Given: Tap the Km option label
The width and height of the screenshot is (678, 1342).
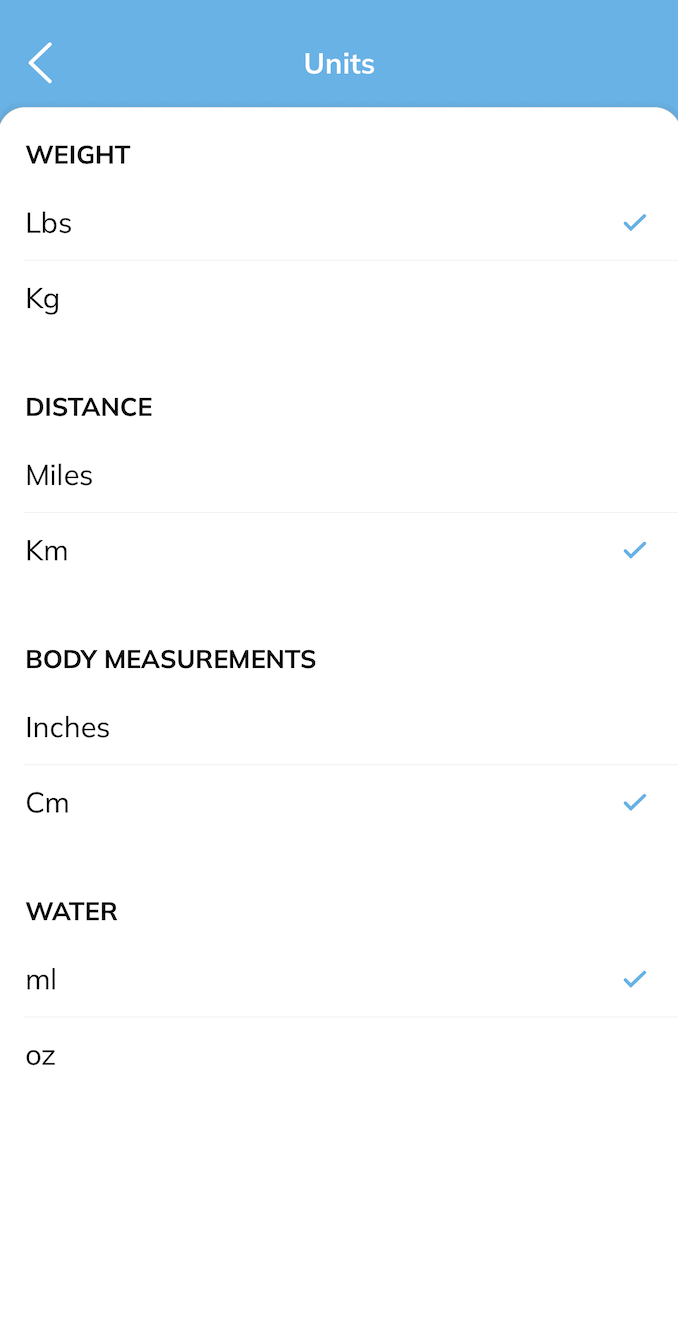Looking at the screenshot, I should tap(47, 551).
